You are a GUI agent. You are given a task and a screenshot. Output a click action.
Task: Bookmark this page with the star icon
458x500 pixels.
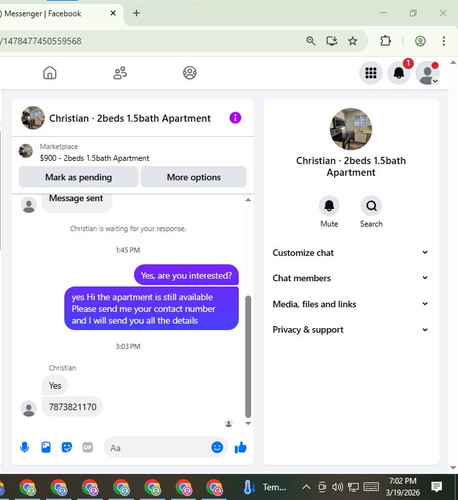pyautogui.click(x=352, y=41)
